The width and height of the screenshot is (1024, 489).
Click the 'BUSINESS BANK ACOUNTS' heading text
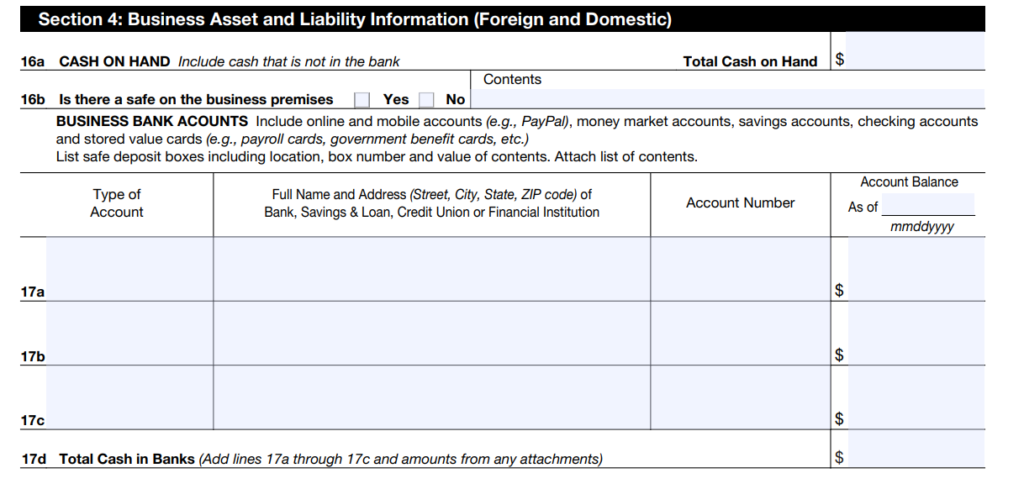[152, 121]
